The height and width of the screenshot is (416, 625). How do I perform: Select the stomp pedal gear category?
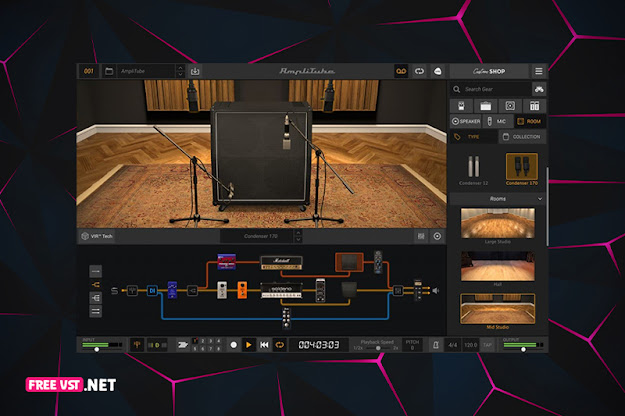(461, 106)
